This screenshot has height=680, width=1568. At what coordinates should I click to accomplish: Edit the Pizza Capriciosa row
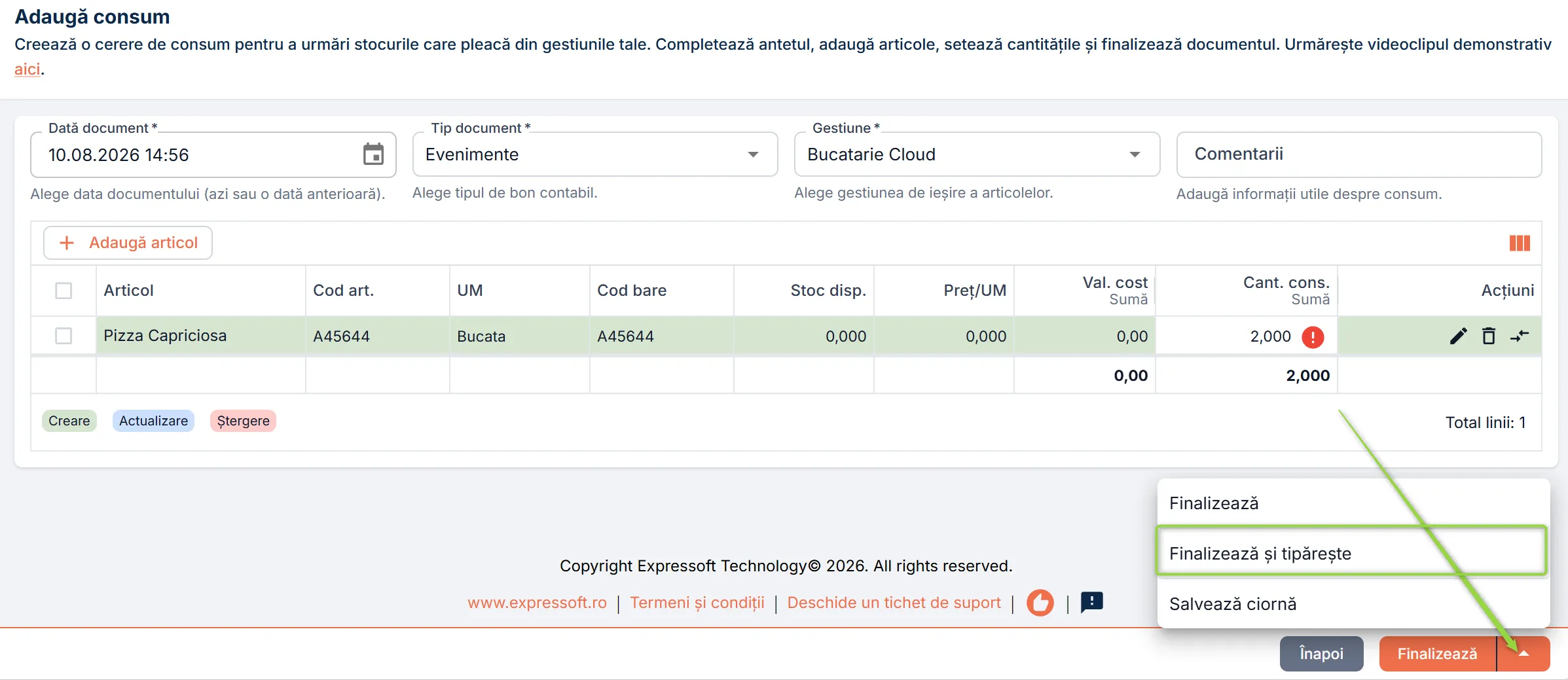coord(1458,336)
